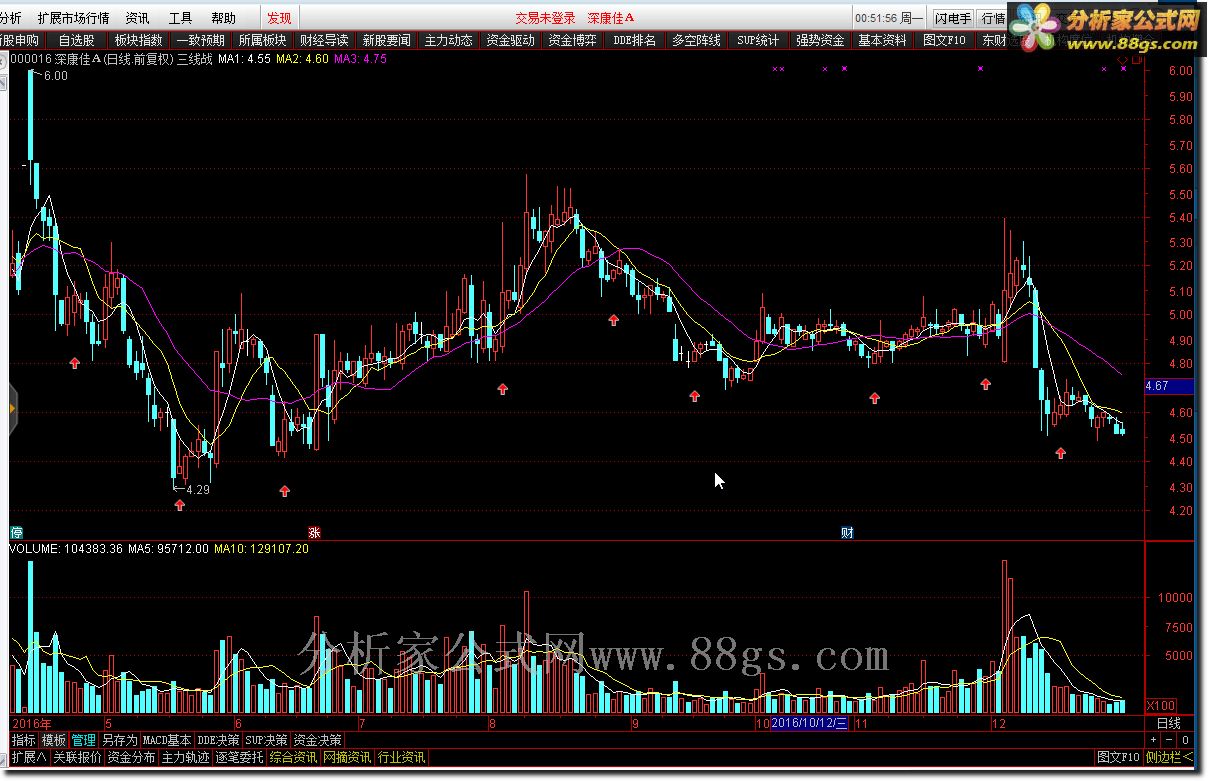
Task: Open the 所属板块 tab
Action: (262, 40)
